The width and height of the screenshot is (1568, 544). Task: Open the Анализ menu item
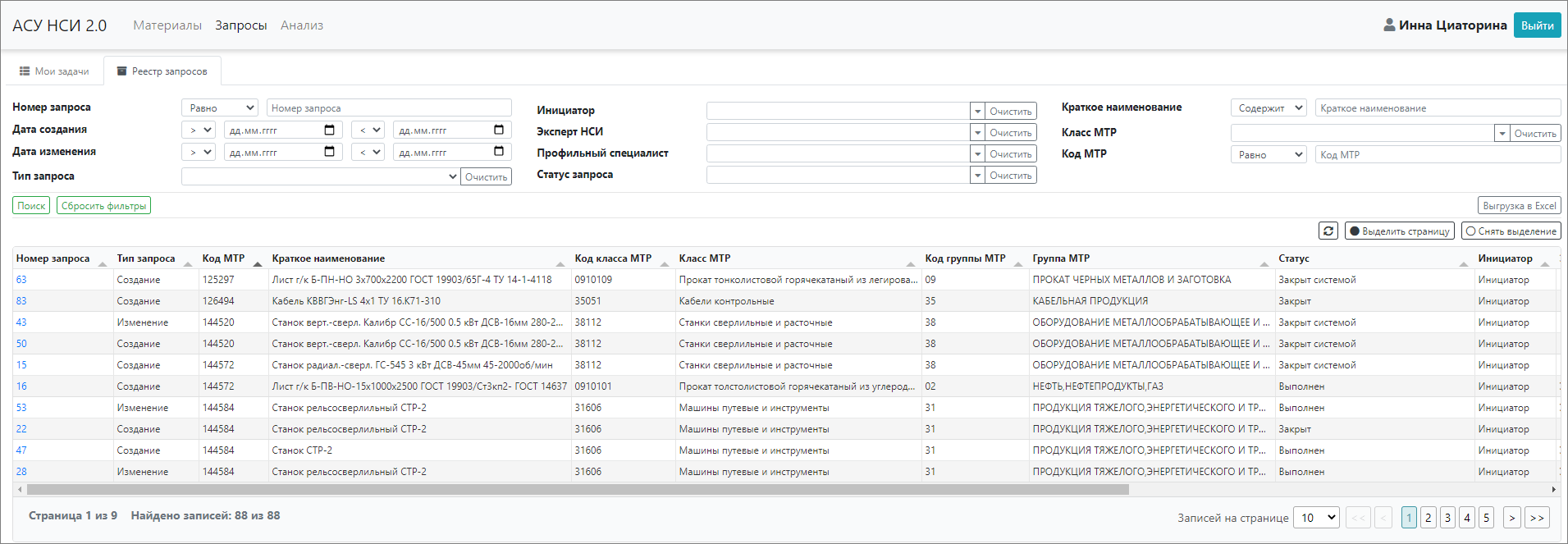click(x=301, y=25)
